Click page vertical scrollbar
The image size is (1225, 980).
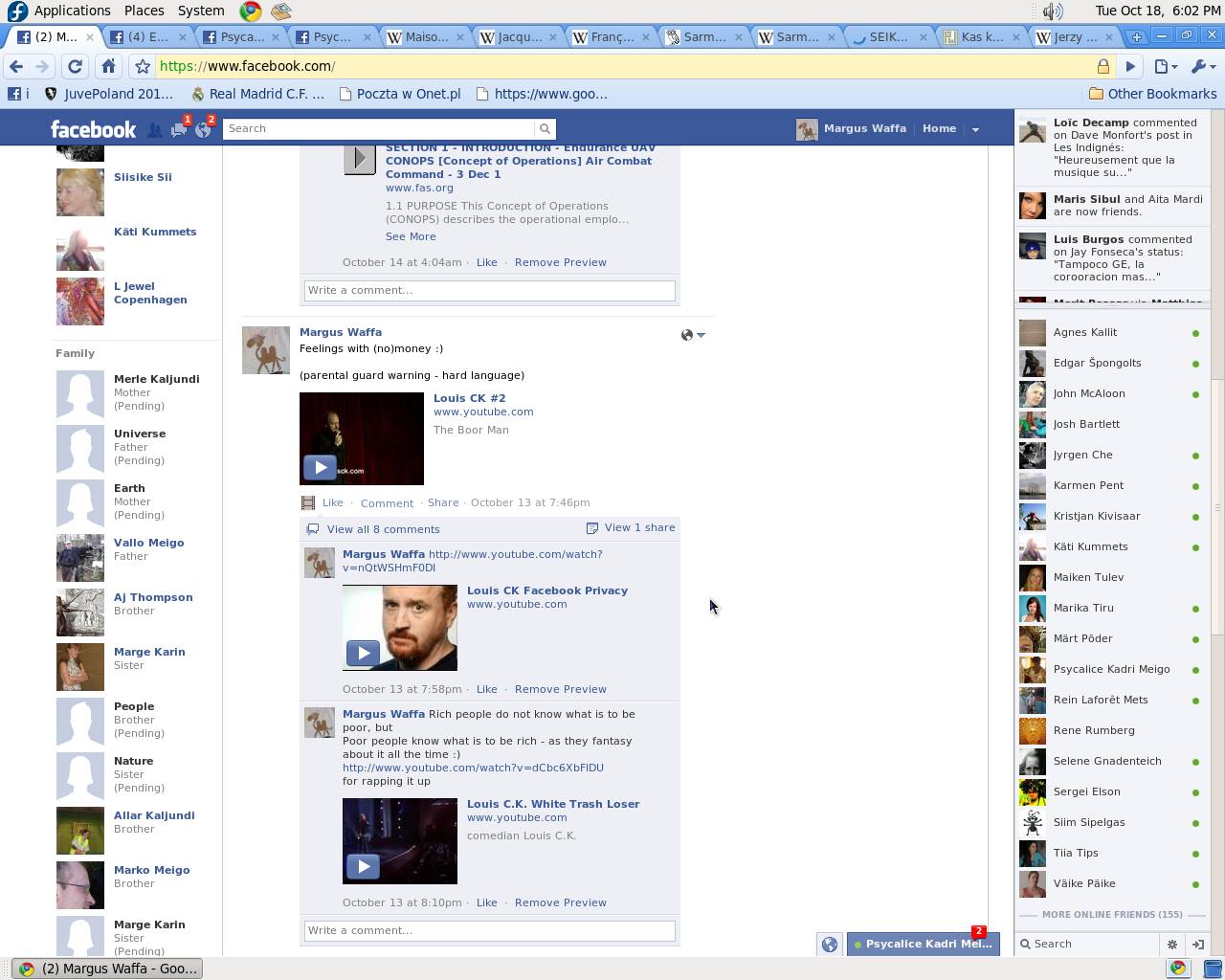pos(1218,507)
